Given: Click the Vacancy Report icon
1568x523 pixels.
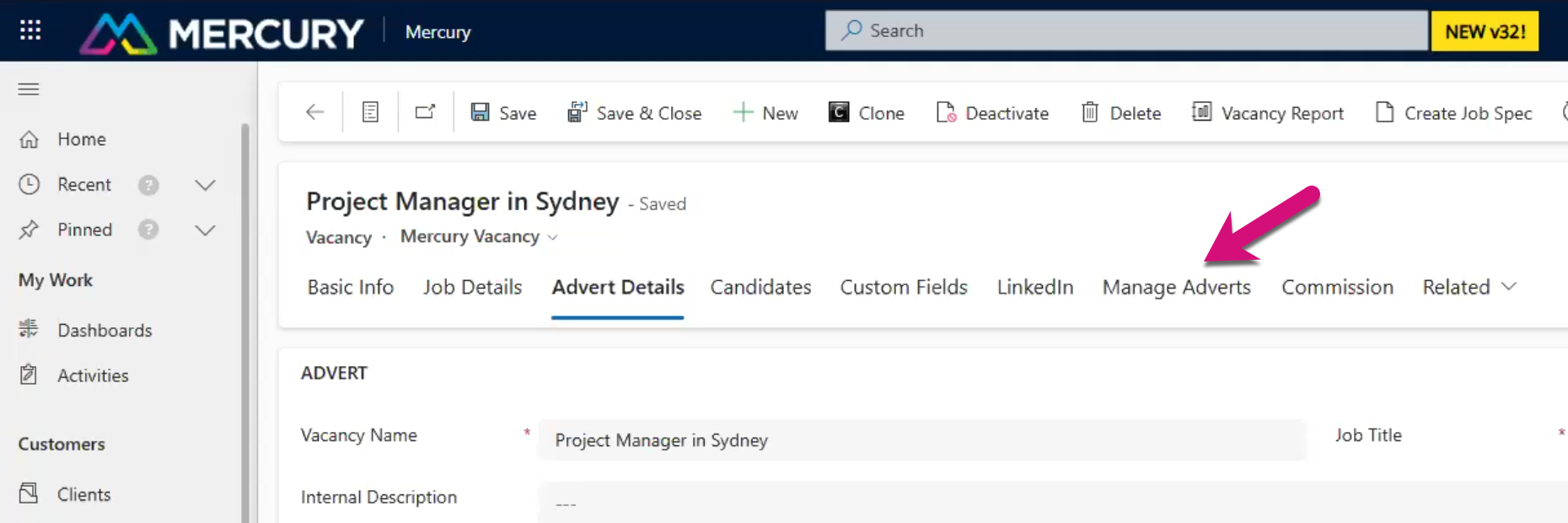Looking at the screenshot, I should 1201,112.
